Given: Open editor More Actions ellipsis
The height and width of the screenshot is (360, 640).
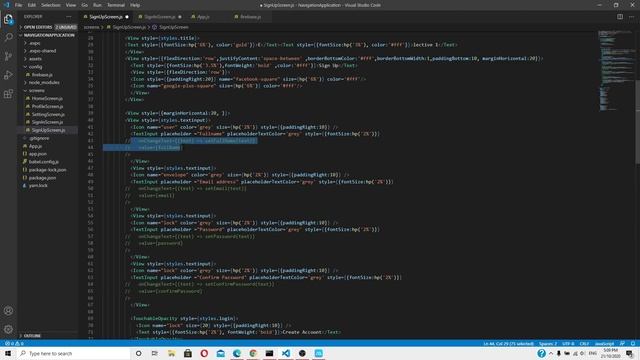Looking at the screenshot, I should [x=631, y=17].
